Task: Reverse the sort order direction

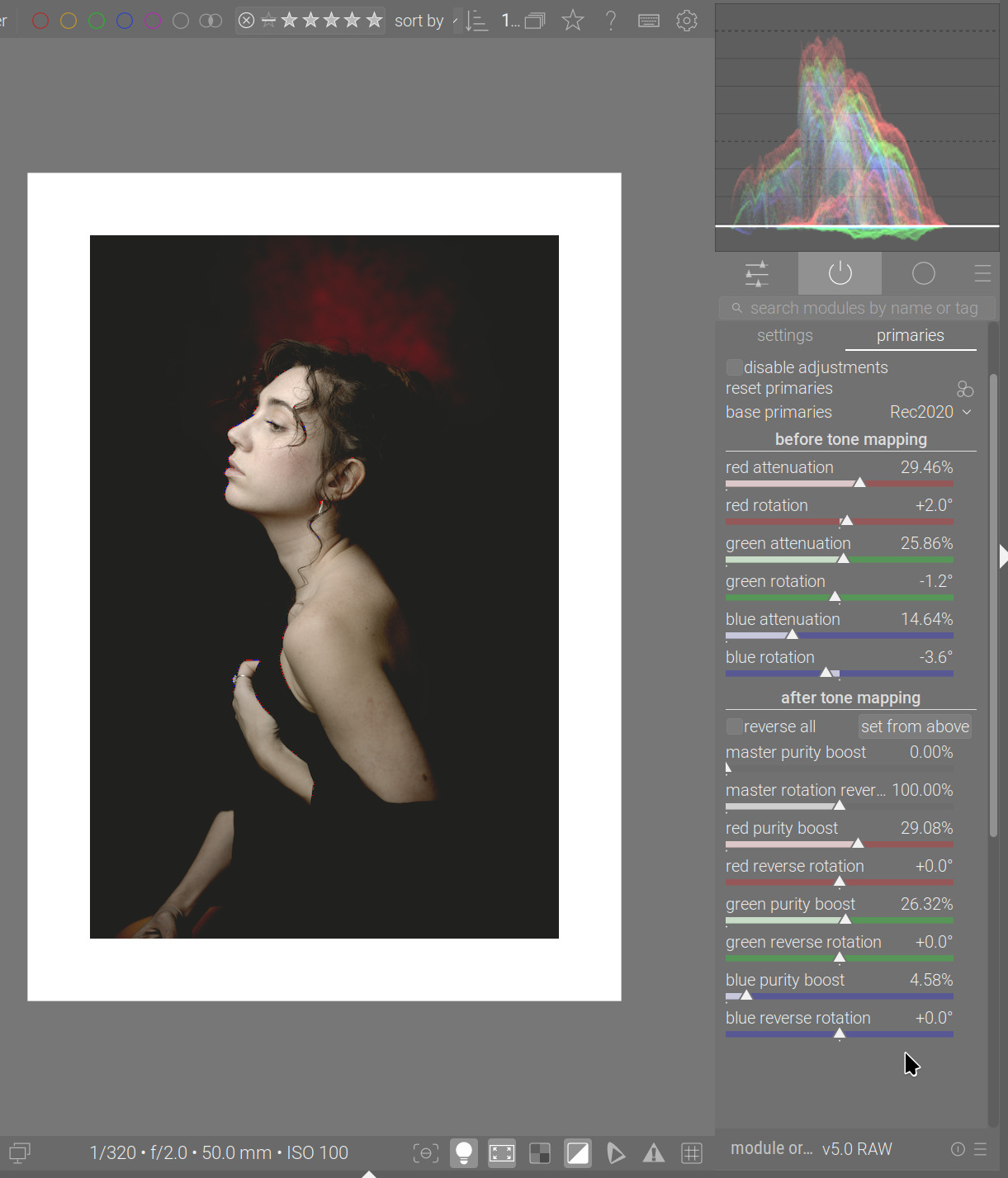Action: click(476, 21)
